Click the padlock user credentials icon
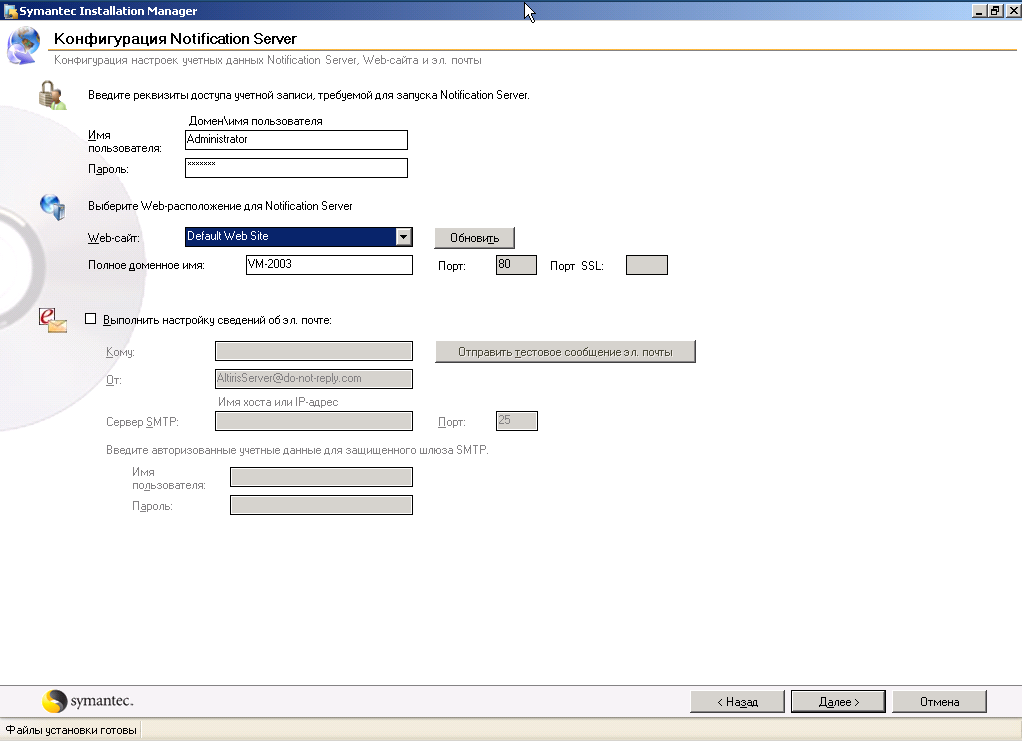Image resolution: width=1022 pixels, height=742 pixels. click(52, 95)
